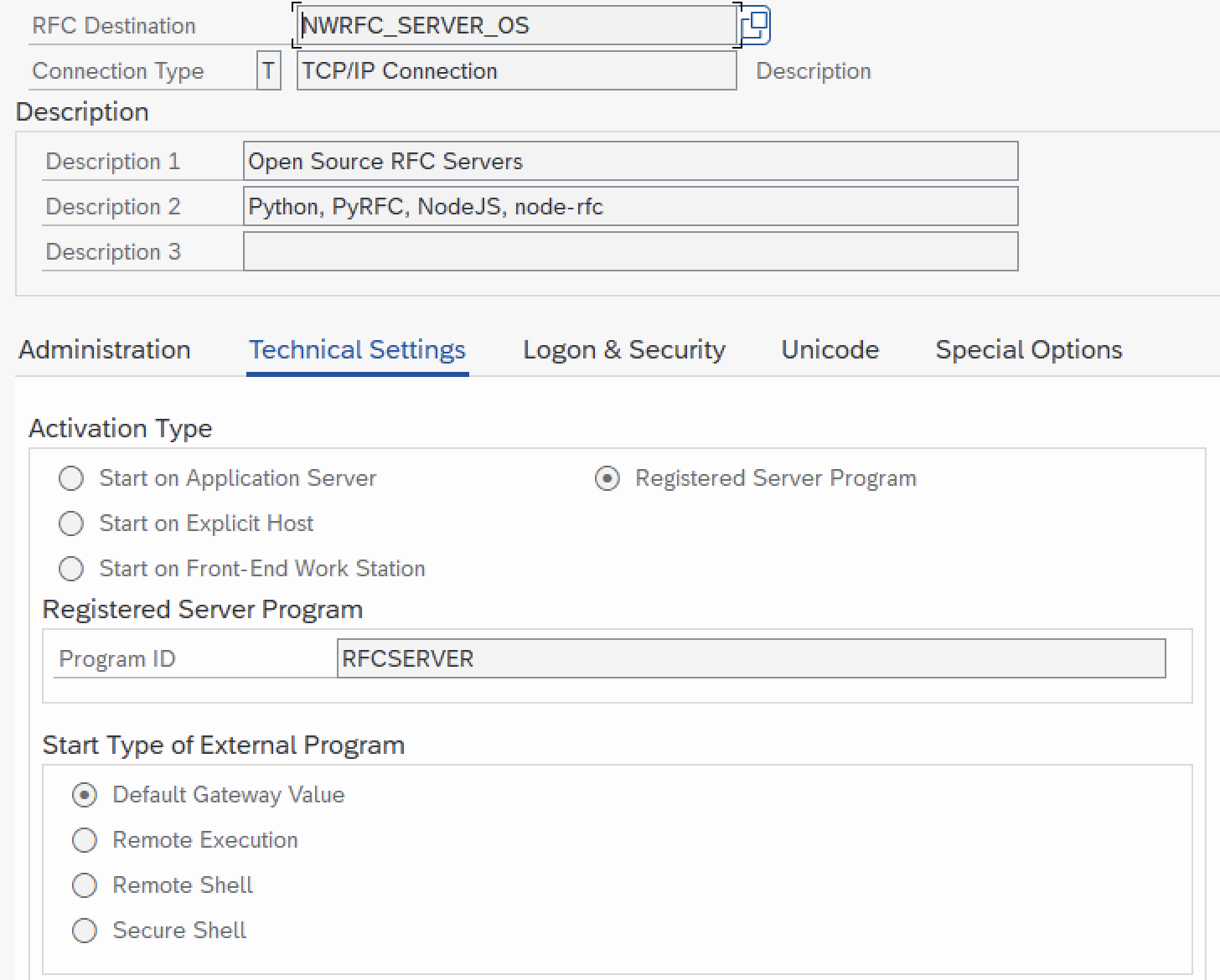Click the RFC Destination input field
The image size is (1220, 980).
tap(517, 25)
